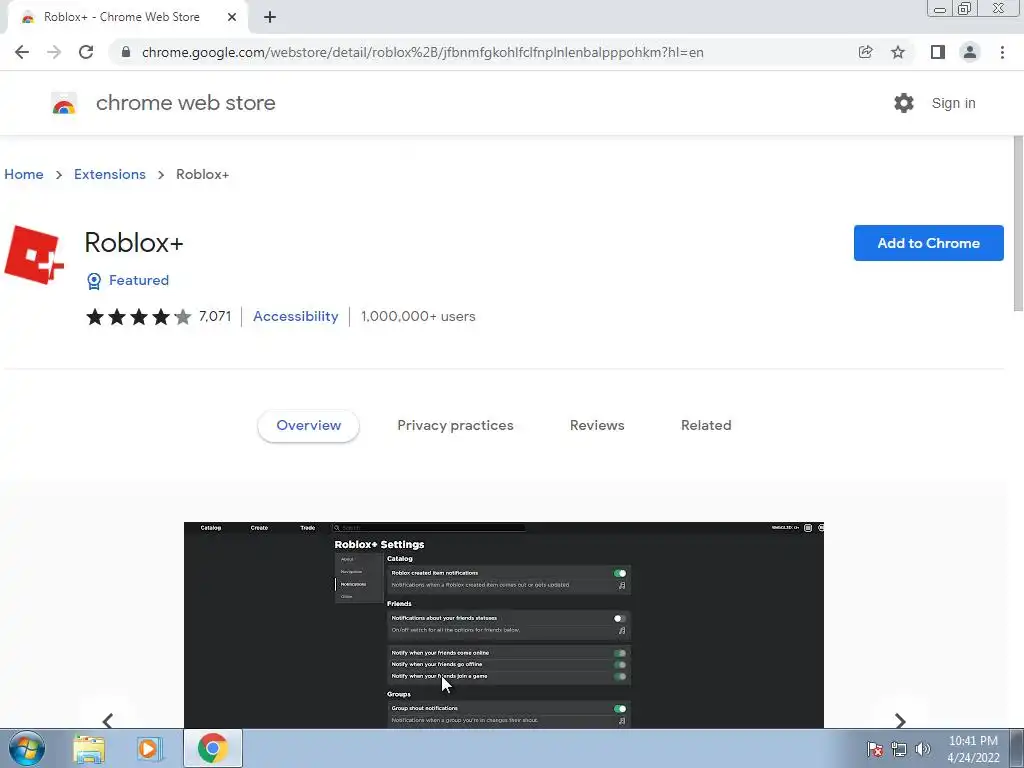Switch to the Related tab
1024x768 pixels.
tap(706, 425)
